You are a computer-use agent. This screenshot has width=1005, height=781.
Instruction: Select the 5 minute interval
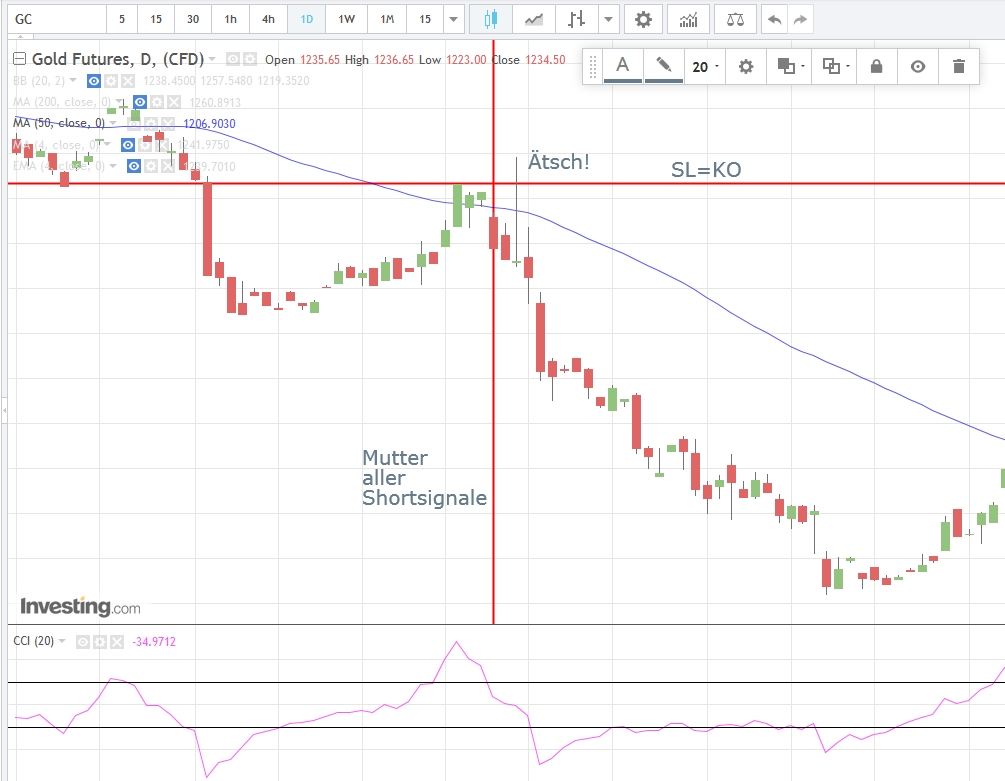tap(122, 19)
